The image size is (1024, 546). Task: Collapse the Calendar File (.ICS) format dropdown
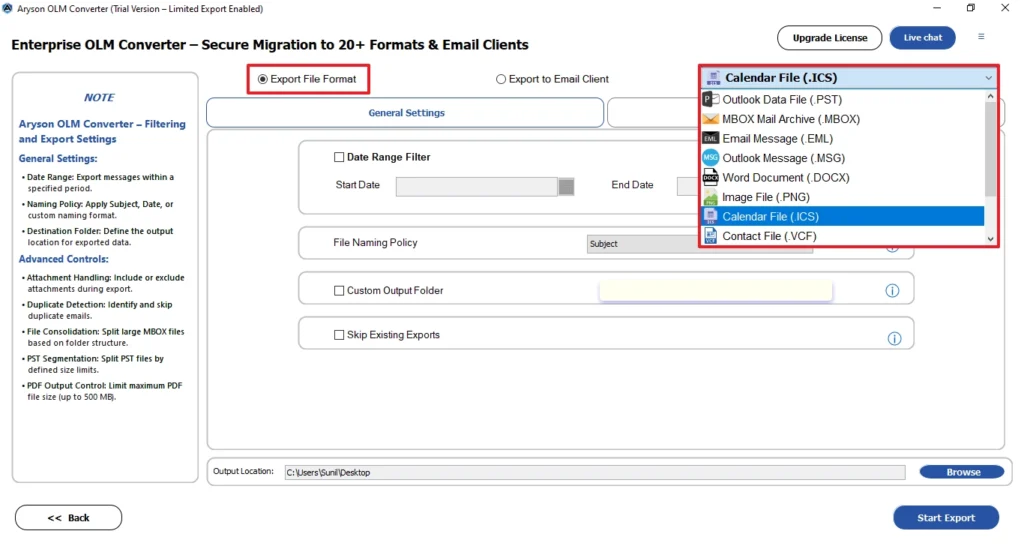coord(989,78)
